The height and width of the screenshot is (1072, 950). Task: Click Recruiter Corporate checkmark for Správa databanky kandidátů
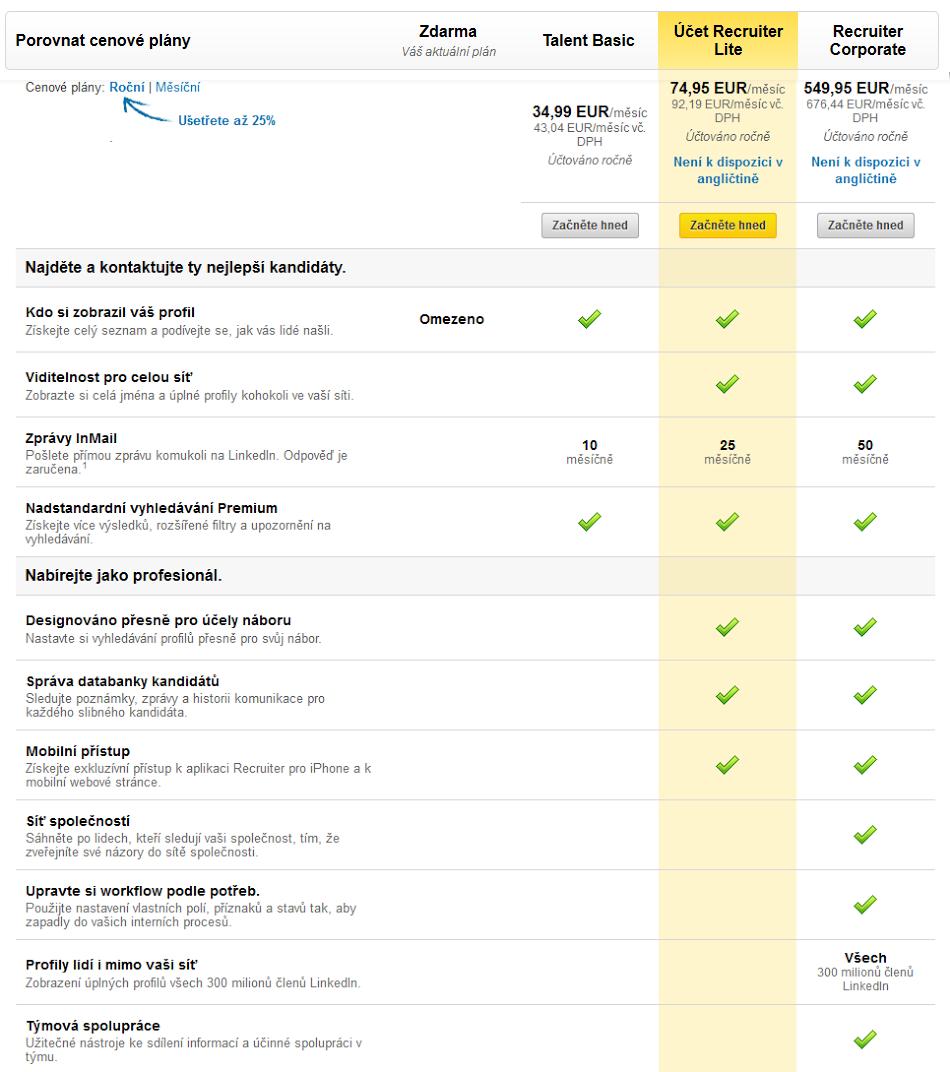tap(865, 695)
